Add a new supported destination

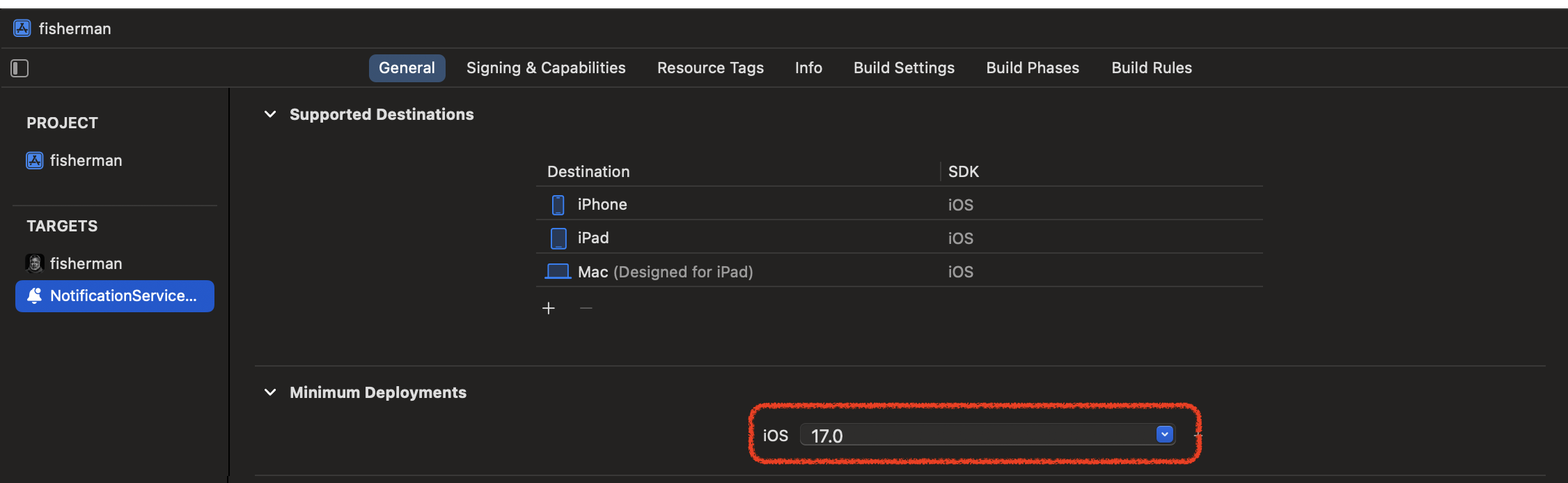(549, 308)
